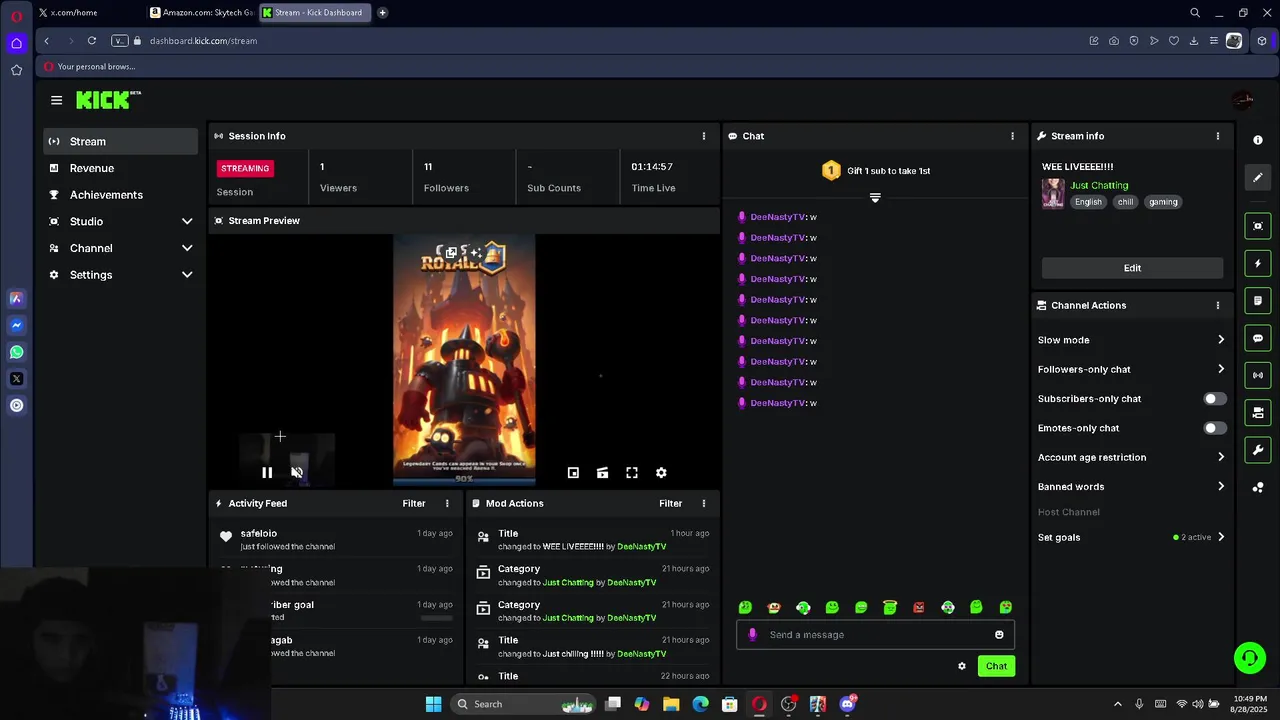This screenshot has width=1280, height=720.
Task: Open the Mod Actions Filter
Action: point(671,504)
